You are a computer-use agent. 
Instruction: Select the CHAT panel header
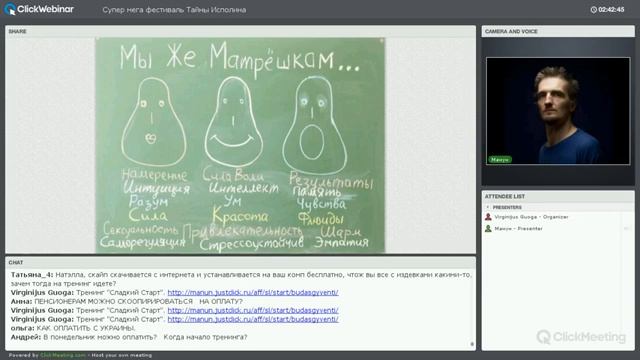click(x=240, y=262)
